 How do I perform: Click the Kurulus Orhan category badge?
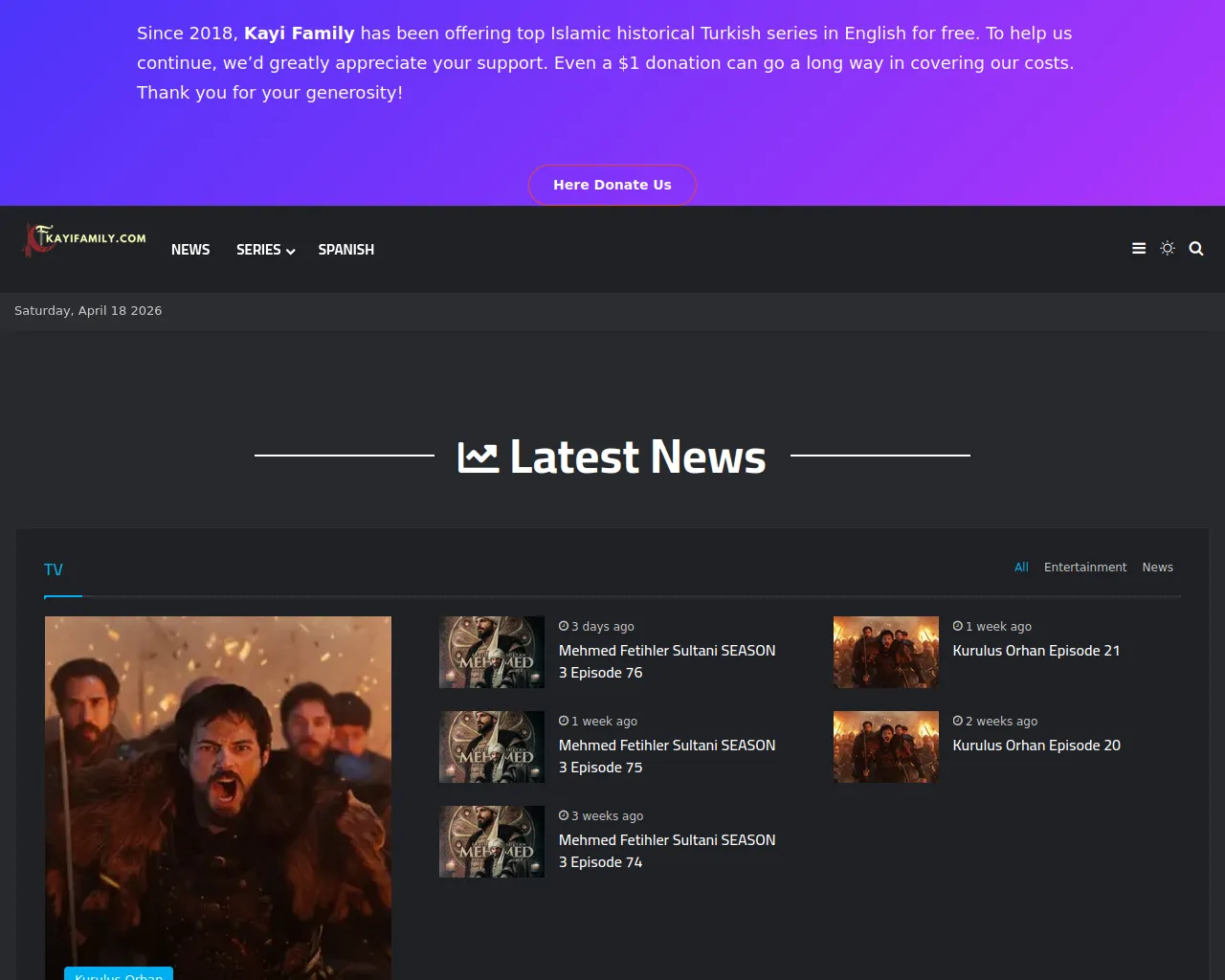pyautogui.click(x=119, y=975)
